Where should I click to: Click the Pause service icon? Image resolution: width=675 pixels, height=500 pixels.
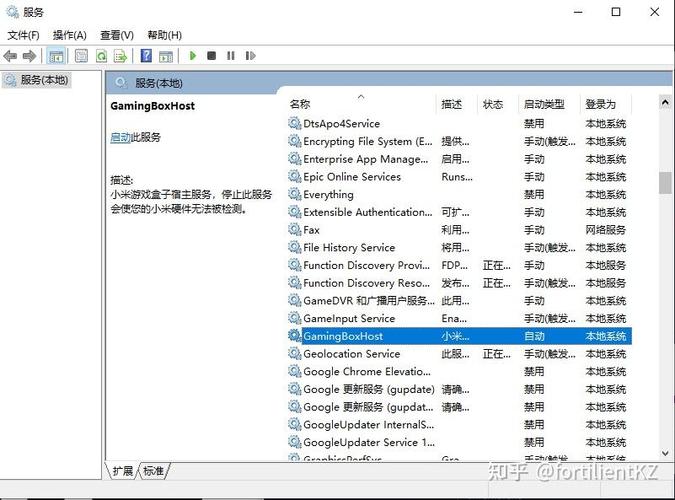pyautogui.click(x=231, y=56)
